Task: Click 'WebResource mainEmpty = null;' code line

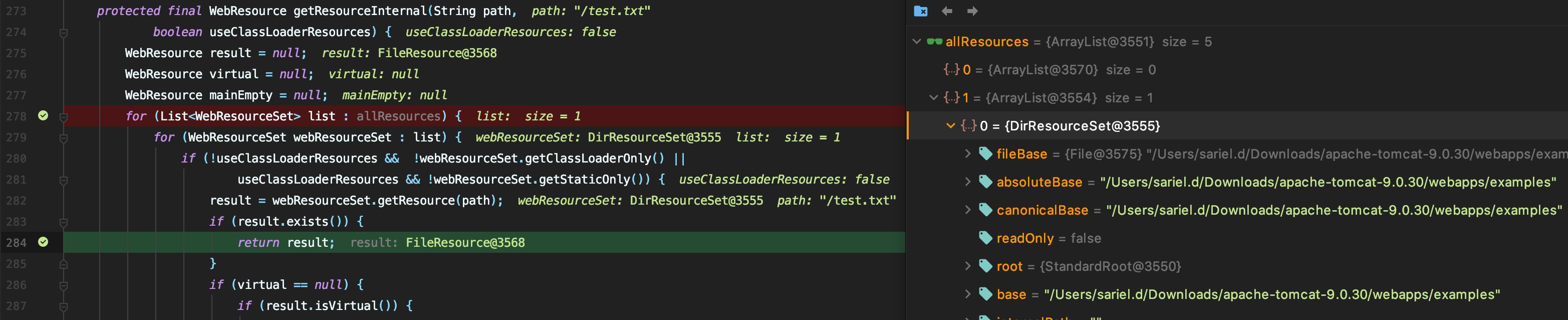Action: [x=226, y=95]
